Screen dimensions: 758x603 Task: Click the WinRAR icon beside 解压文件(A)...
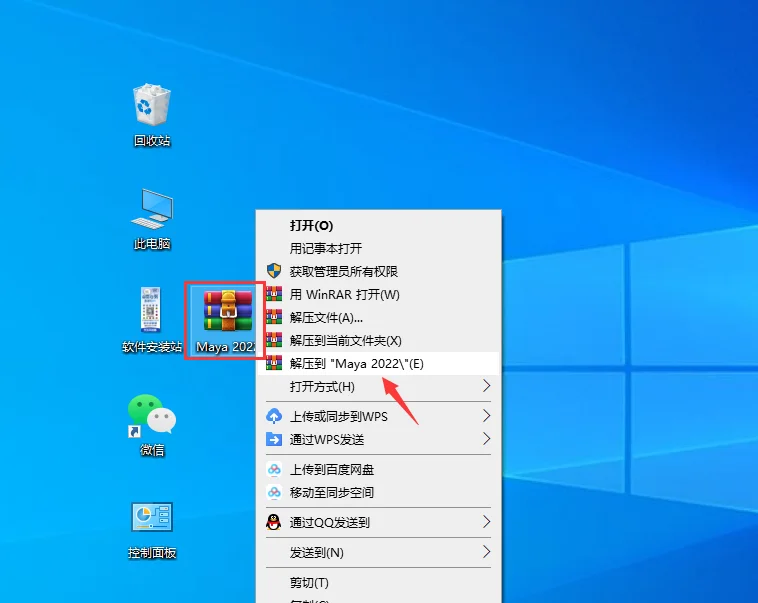pyautogui.click(x=274, y=317)
